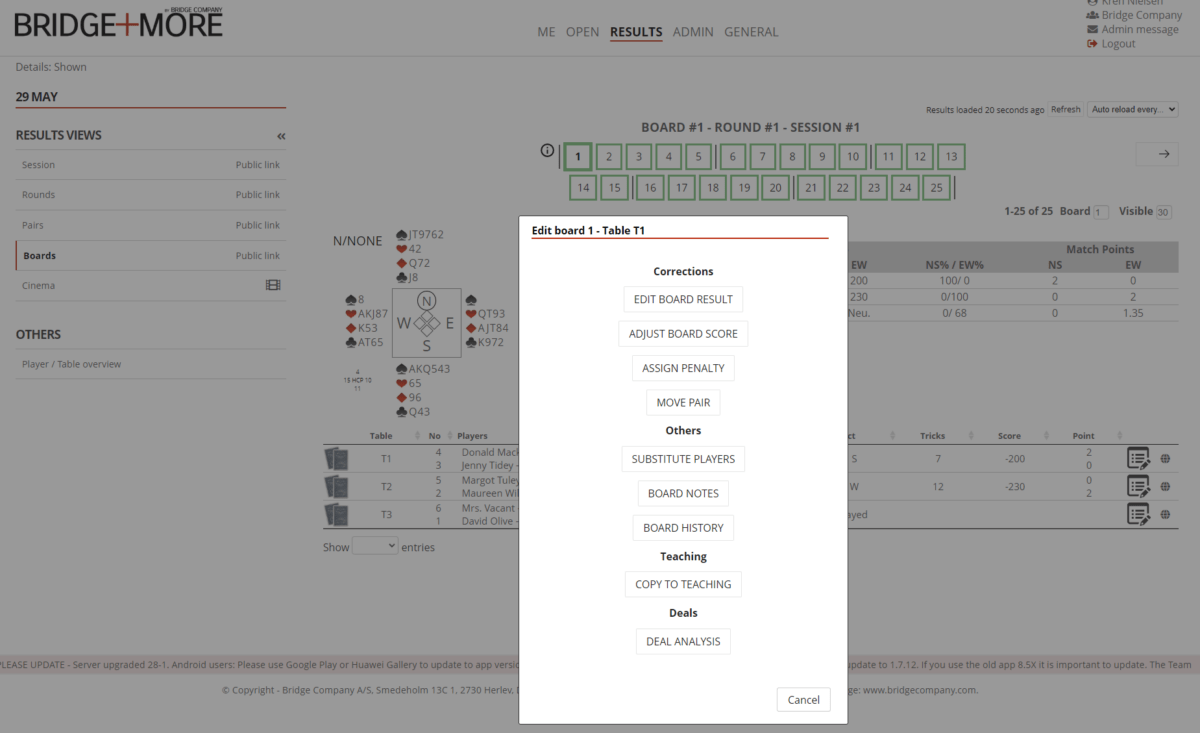Open the Cinema film icon
Image resolution: width=1200 pixels, height=733 pixels.
click(273, 286)
